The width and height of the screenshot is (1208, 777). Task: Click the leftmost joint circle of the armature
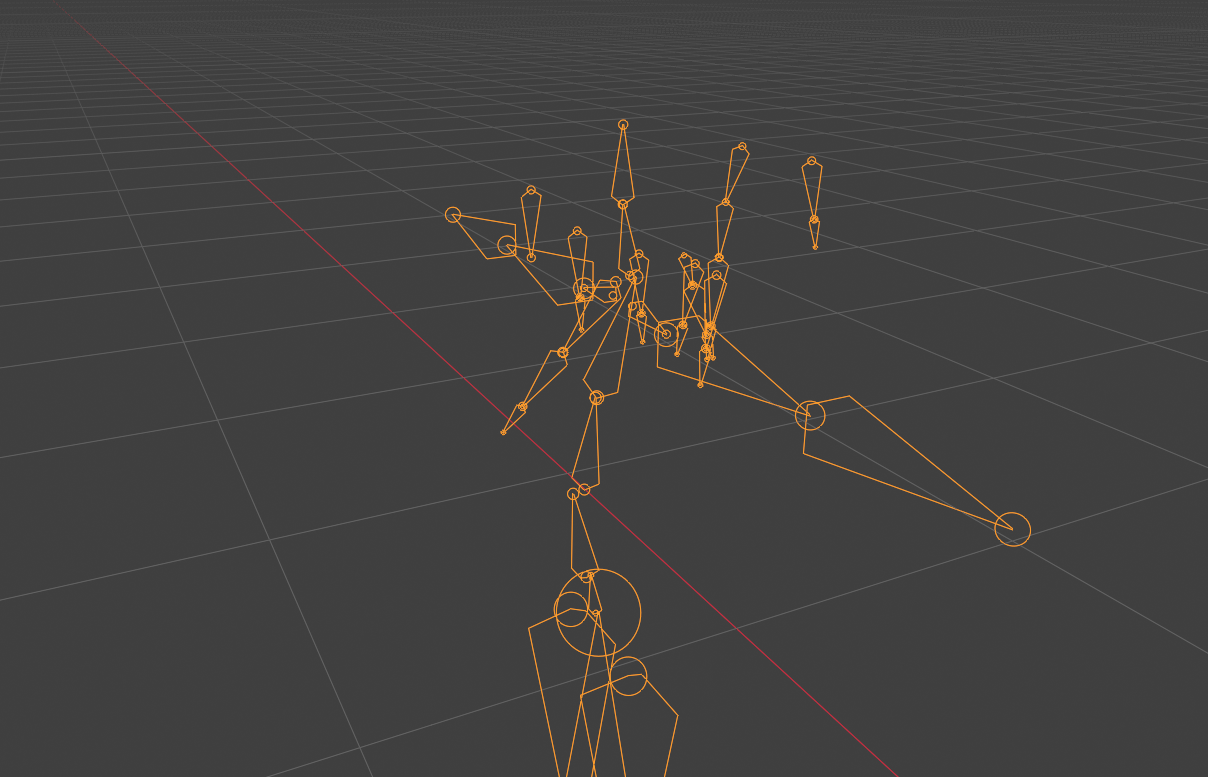coord(453,214)
